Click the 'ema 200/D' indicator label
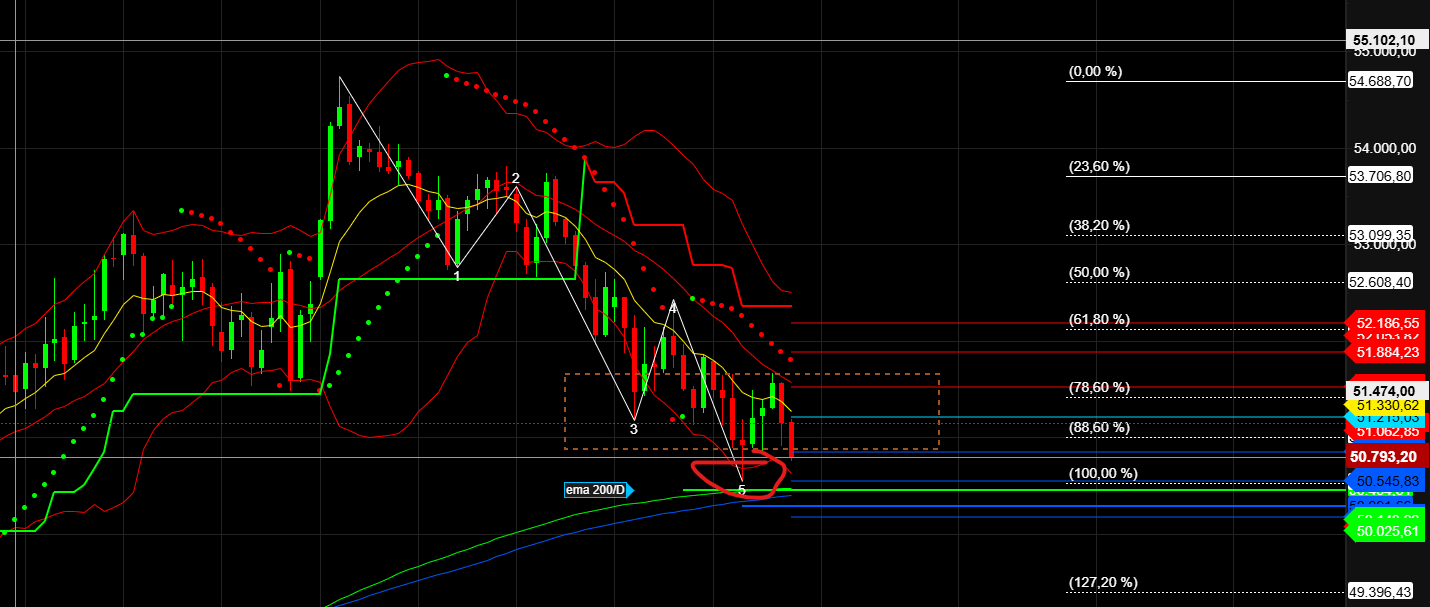Screen dimensions: 1430x607 point(599,489)
